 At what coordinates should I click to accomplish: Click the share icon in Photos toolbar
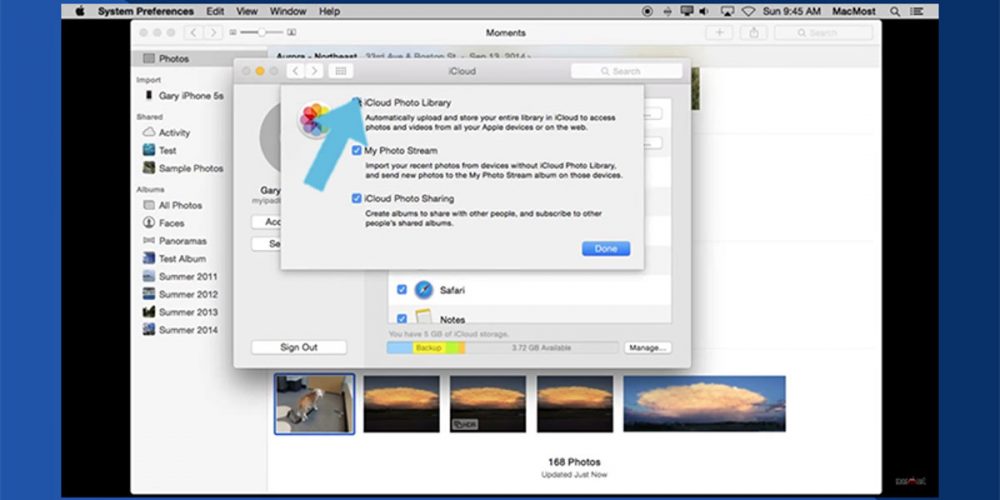[753, 33]
